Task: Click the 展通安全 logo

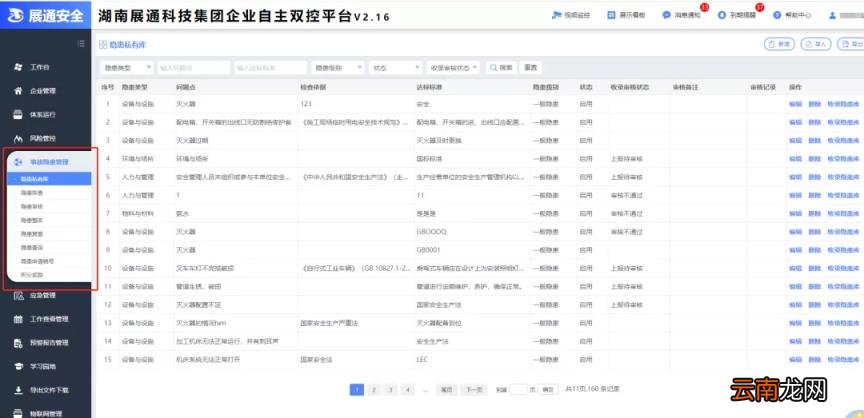Action: 45,15
